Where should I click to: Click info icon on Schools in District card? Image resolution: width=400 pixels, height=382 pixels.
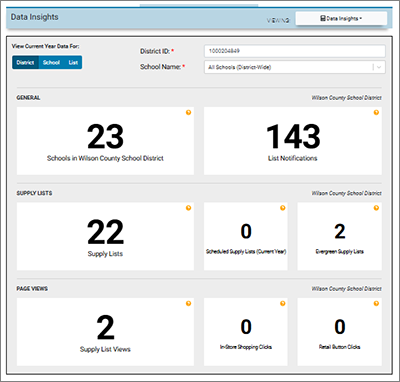(x=188, y=112)
